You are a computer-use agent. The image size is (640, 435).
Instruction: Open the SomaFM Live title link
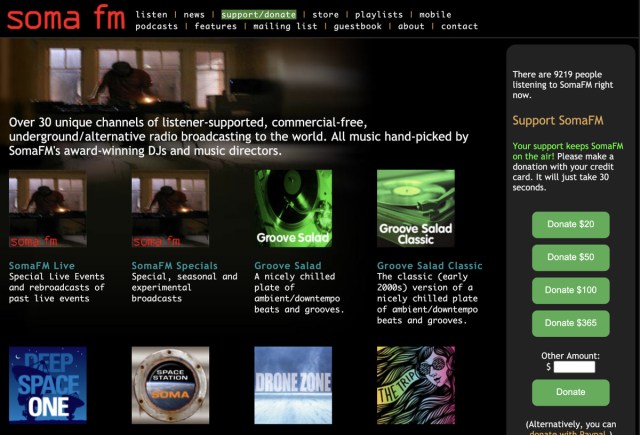[42, 266]
